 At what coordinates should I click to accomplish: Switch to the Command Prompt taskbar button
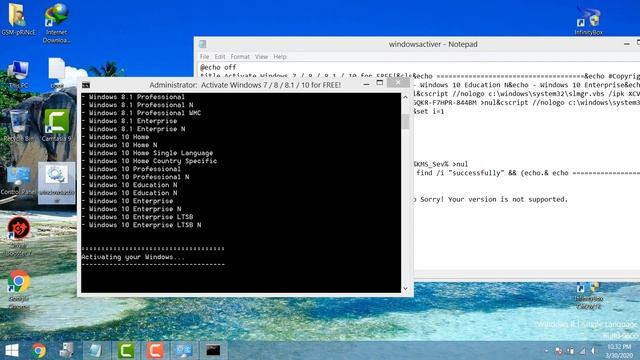point(213,350)
